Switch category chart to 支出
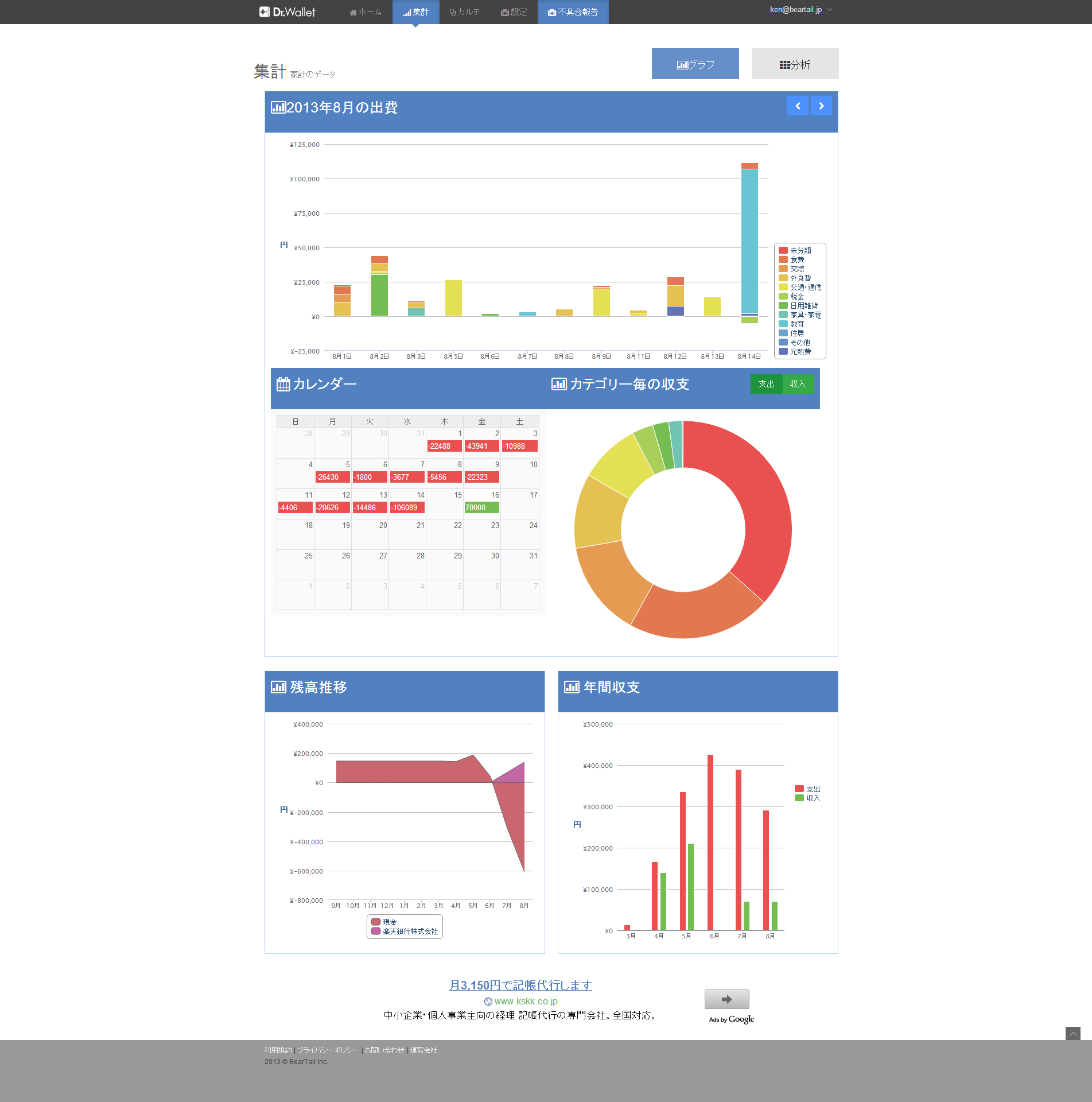The height and width of the screenshot is (1102, 1092). 766,384
